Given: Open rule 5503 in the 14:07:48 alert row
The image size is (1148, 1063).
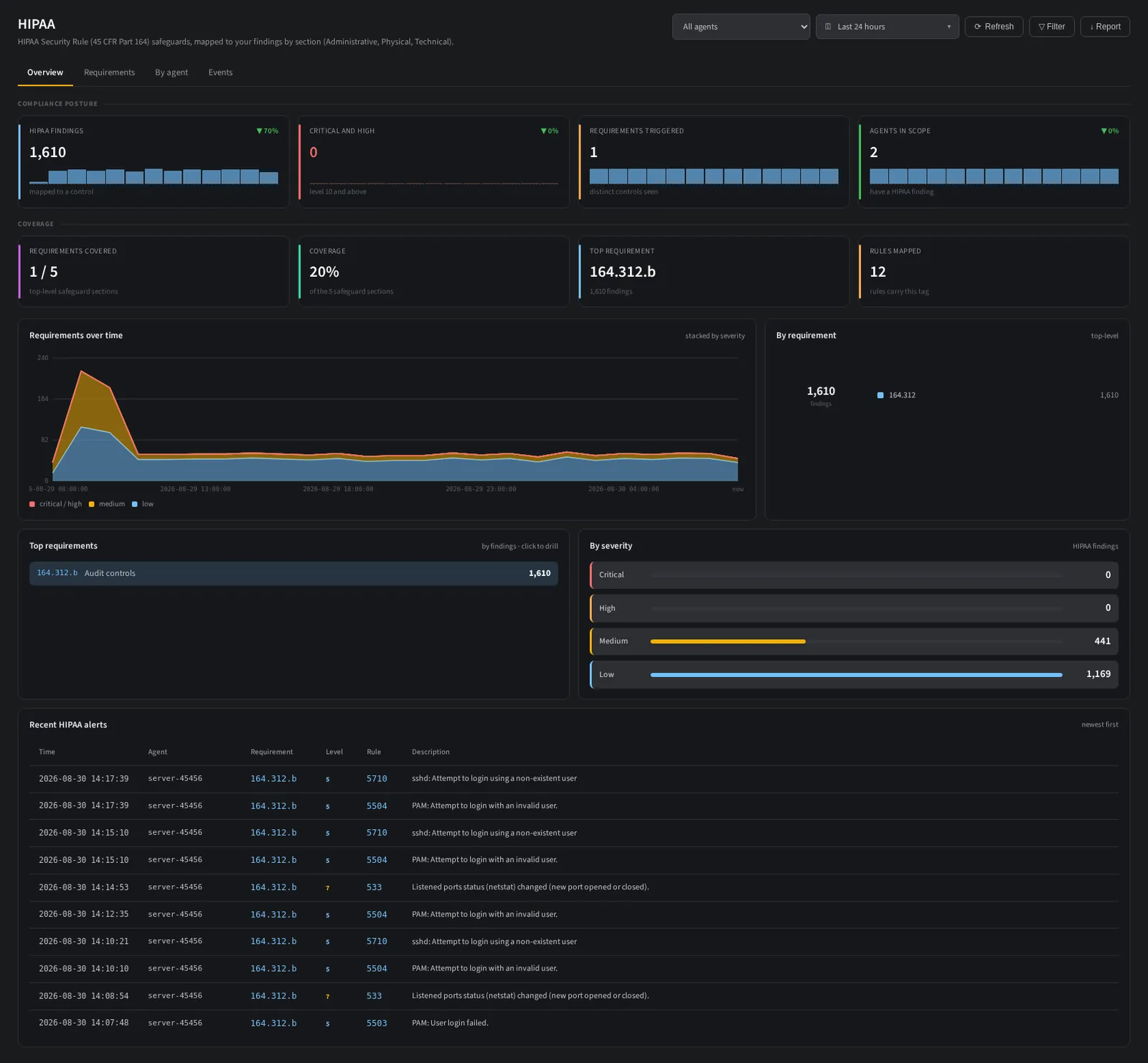Looking at the screenshot, I should tap(377, 1024).
